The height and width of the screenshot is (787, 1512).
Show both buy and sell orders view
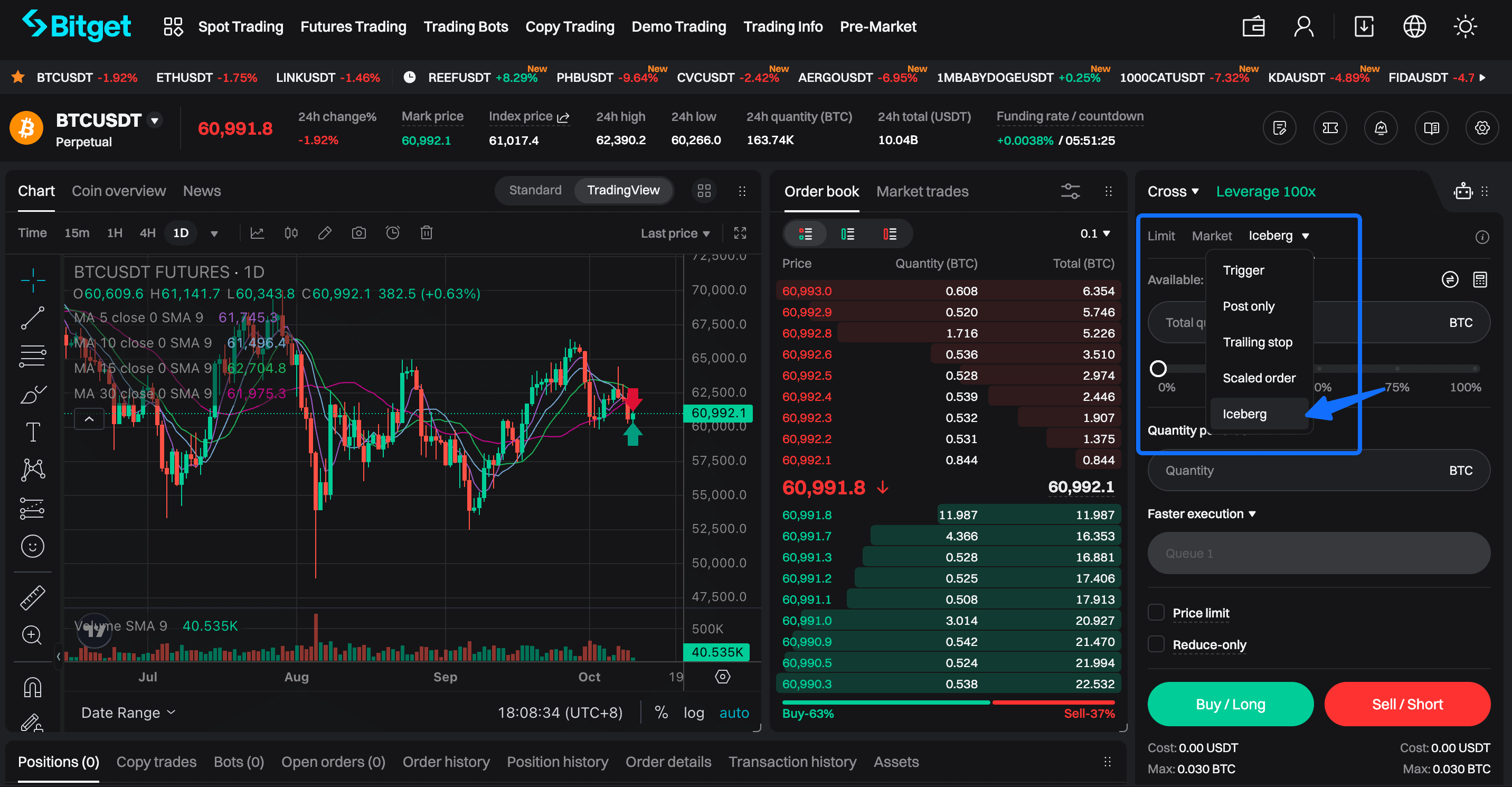pos(805,234)
